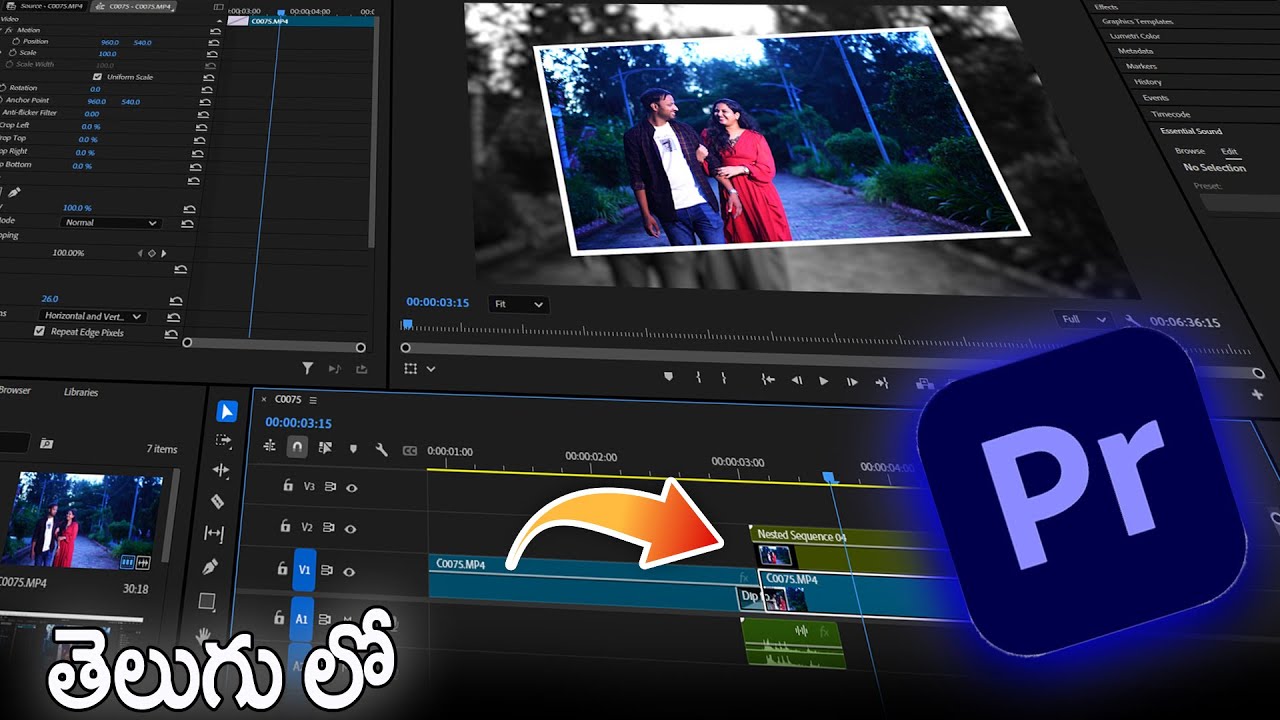Open the Lumetri Color panel
Screen dimensions: 1280x720
(1135, 35)
